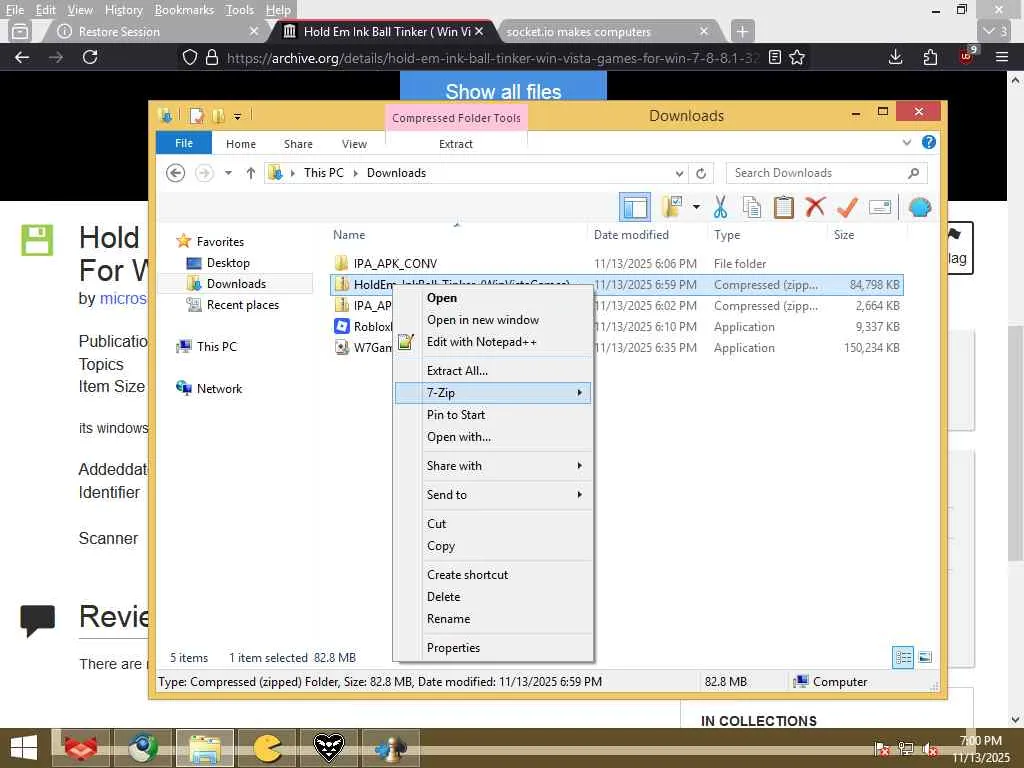Choose Edit with Notepad++

(493, 342)
